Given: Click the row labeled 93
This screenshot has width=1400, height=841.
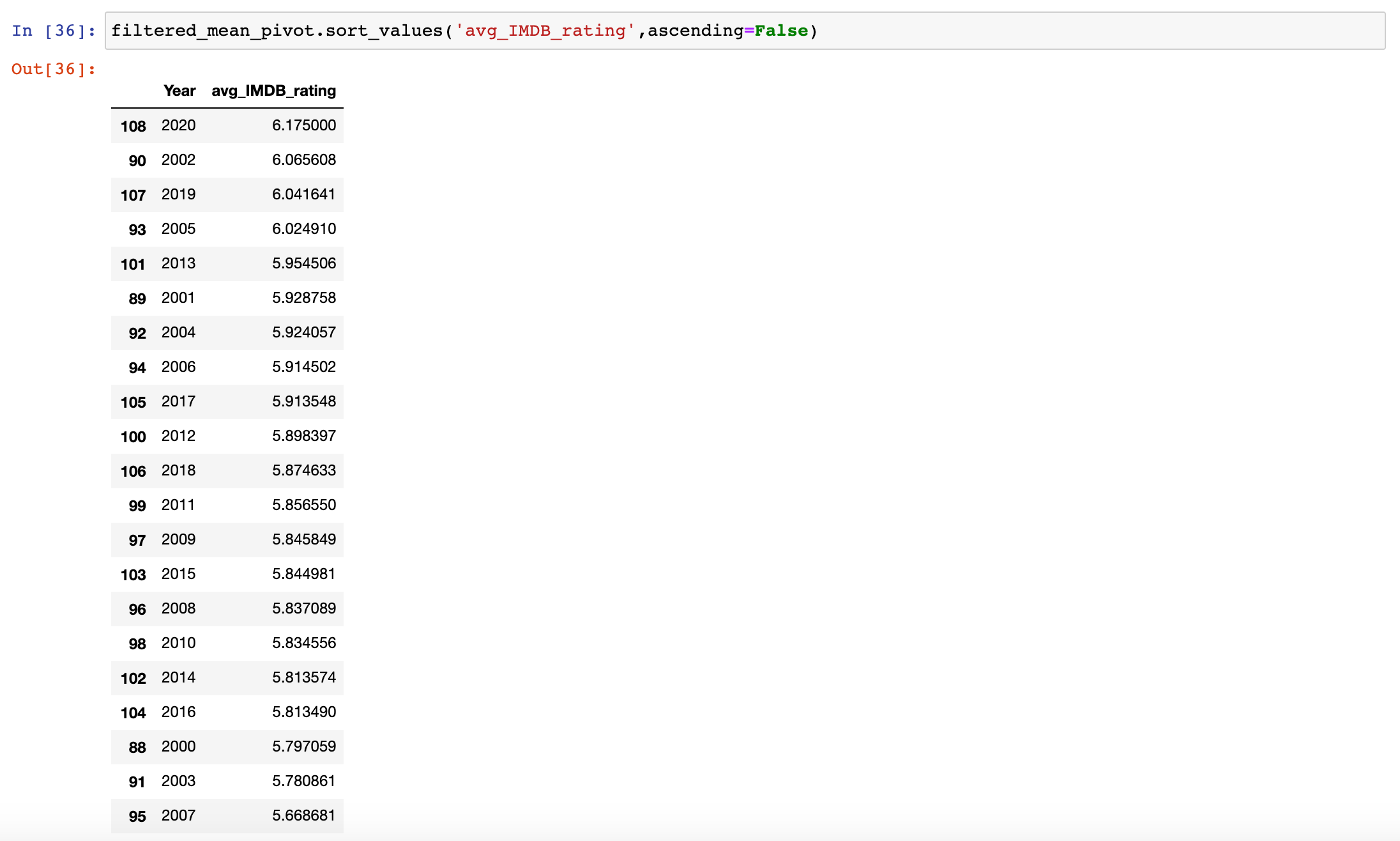Looking at the screenshot, I should click(x=136, y=229).
